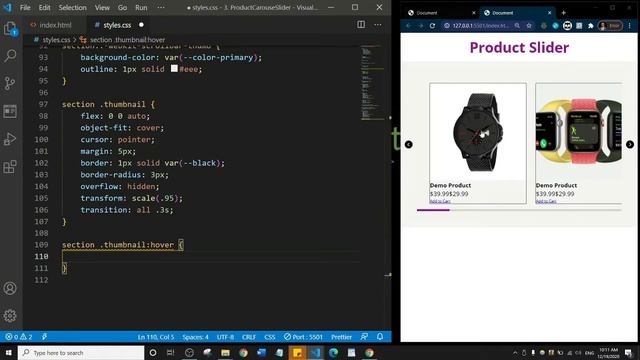Click the editor minimap
This screenshot has height=360, width=640.
[371, 84]
